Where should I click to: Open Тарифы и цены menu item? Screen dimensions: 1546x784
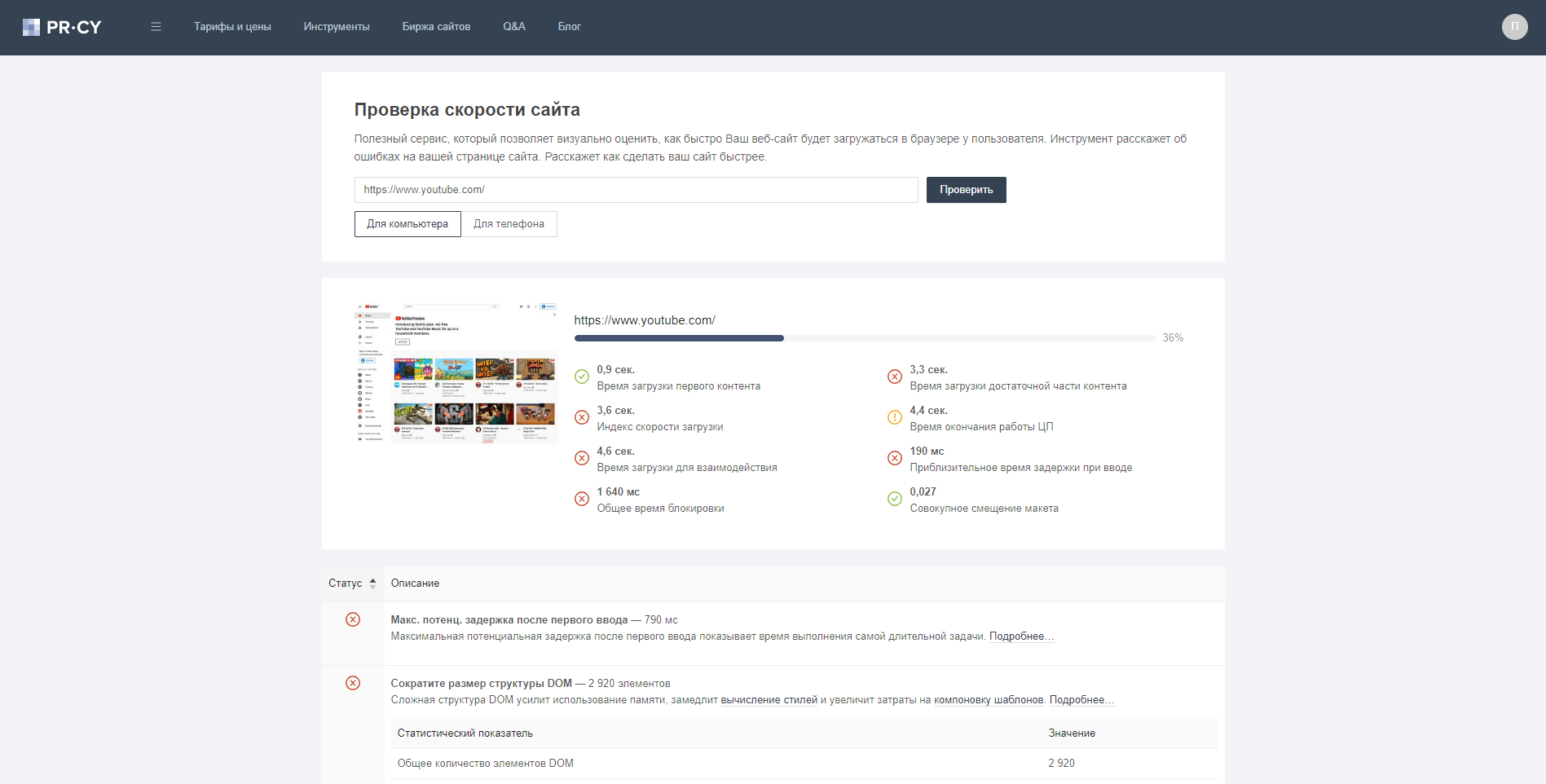click(232, 27)
